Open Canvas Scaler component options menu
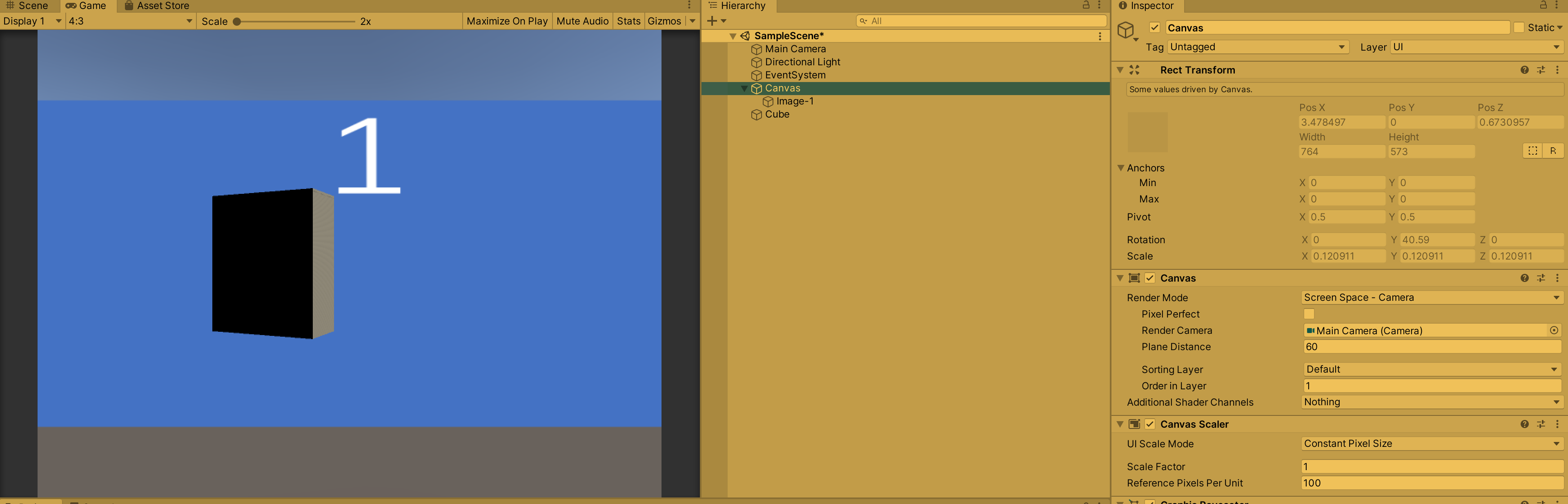The image size is (1568, 504). click(1557, 424)
